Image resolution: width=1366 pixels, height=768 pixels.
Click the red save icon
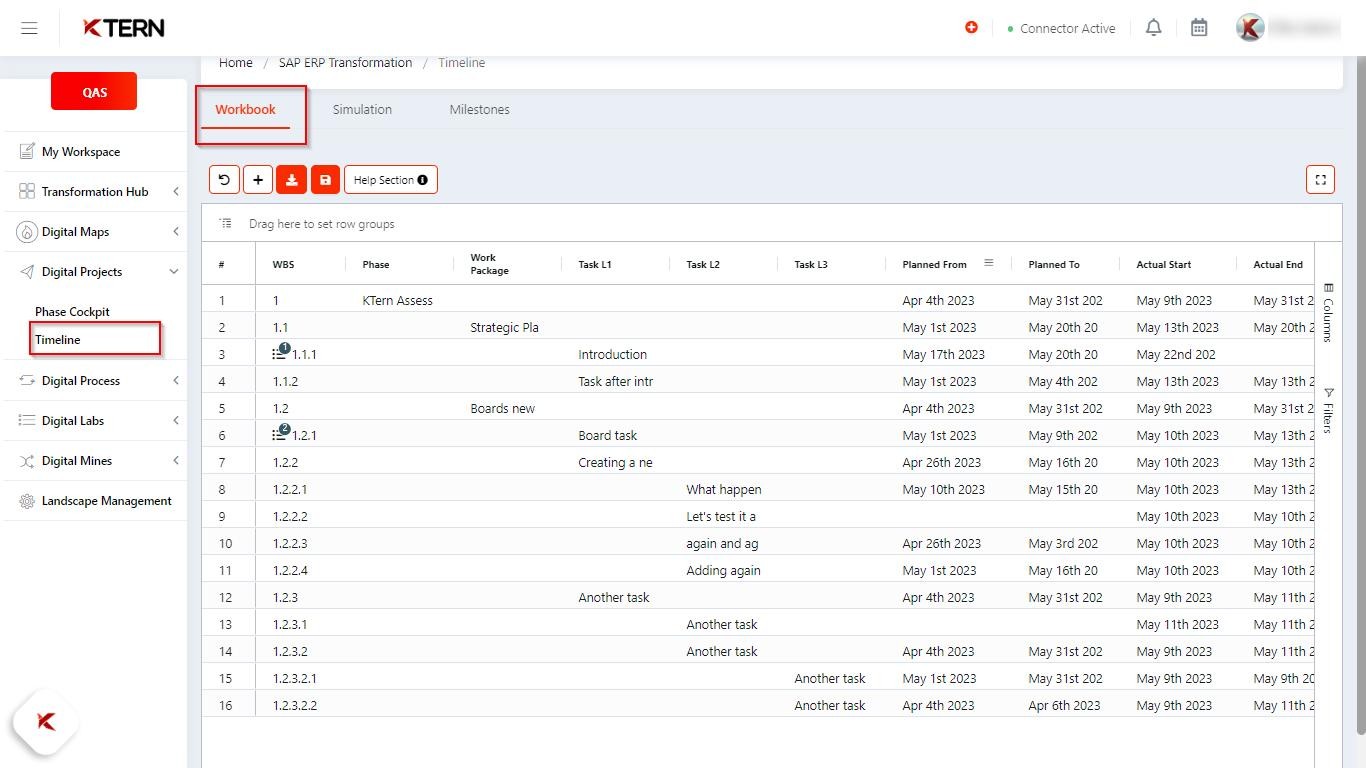coord(325,179)
